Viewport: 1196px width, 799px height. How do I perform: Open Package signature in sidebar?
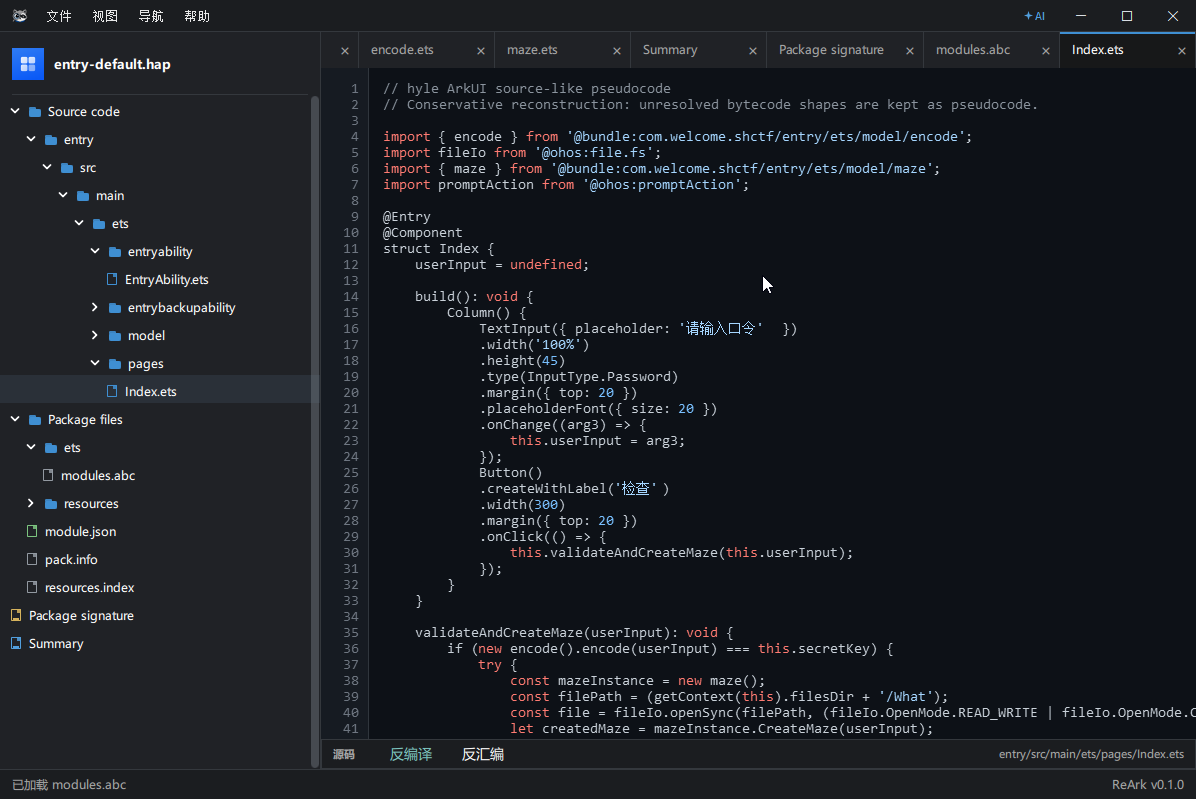click(x=81, y=615)
